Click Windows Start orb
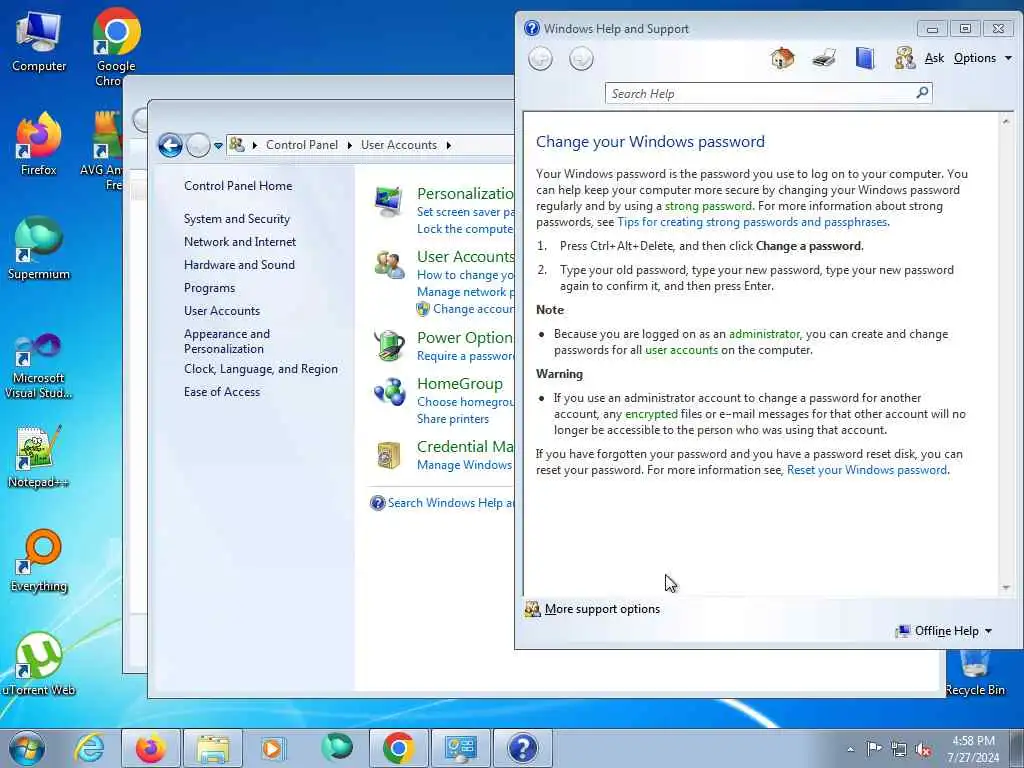1024x768 pixels. [27, 748]
